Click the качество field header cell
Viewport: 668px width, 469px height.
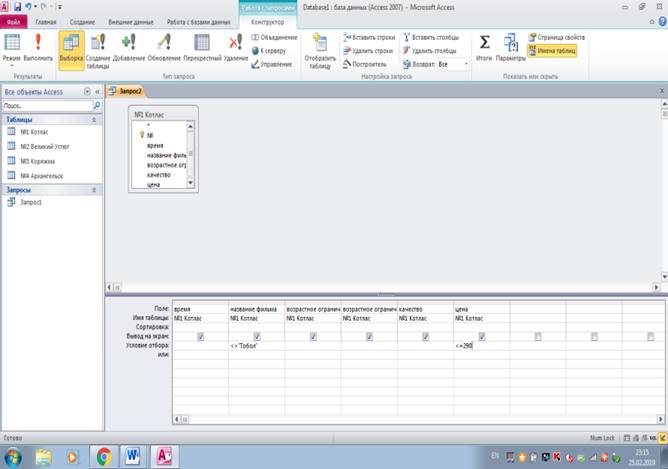[425, 309]
